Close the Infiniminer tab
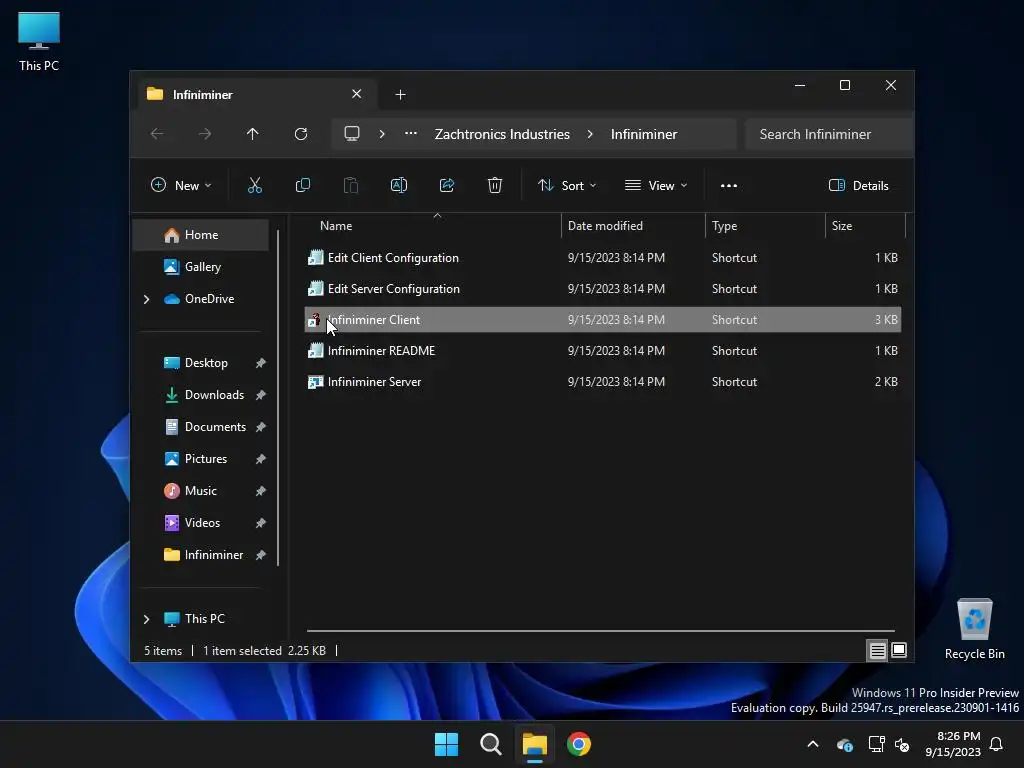The height and width of the screenshot is (768, 1024). [357, 94]
